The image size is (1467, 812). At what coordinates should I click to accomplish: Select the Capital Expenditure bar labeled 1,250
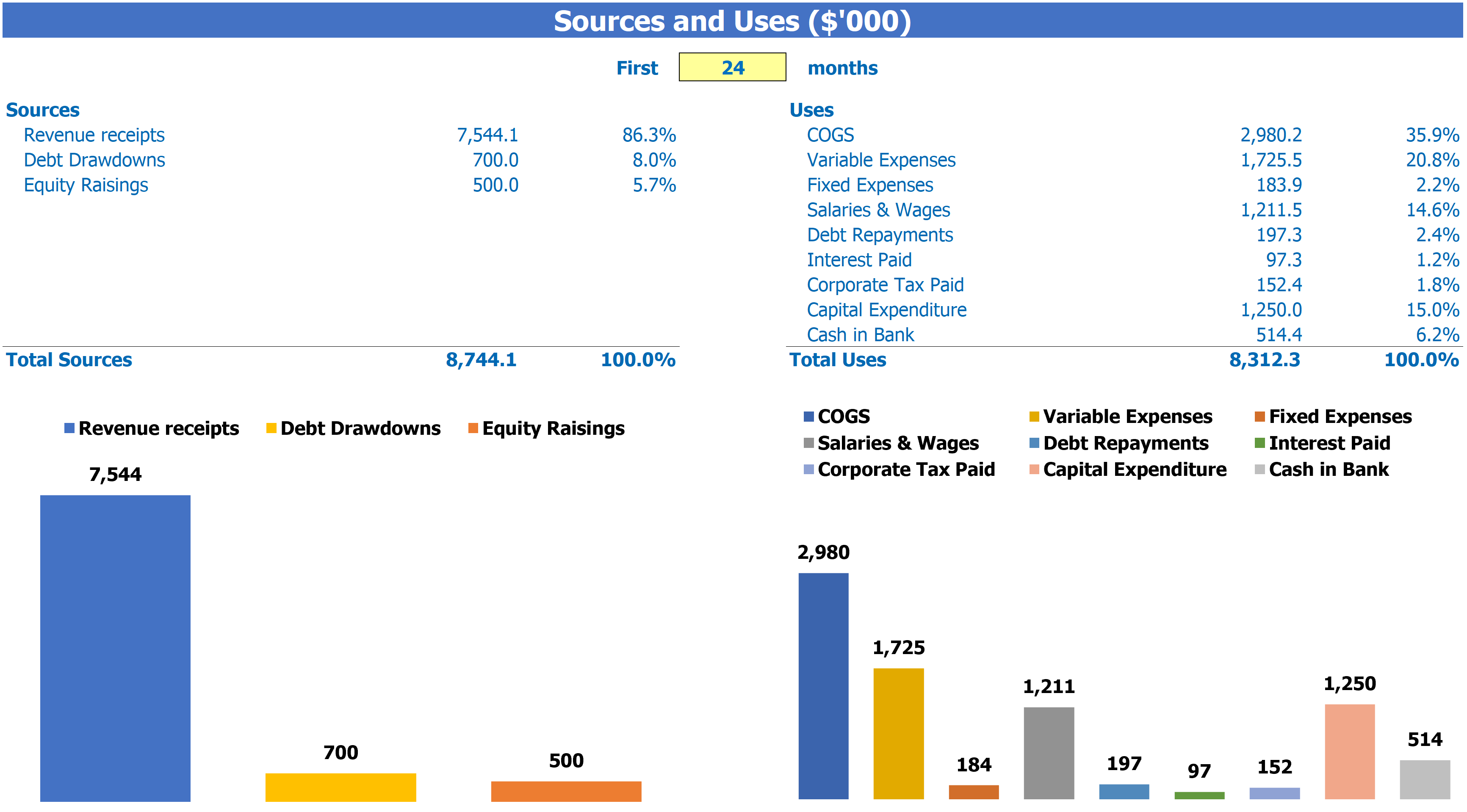pyautogui.click(x=1349, y=751)
